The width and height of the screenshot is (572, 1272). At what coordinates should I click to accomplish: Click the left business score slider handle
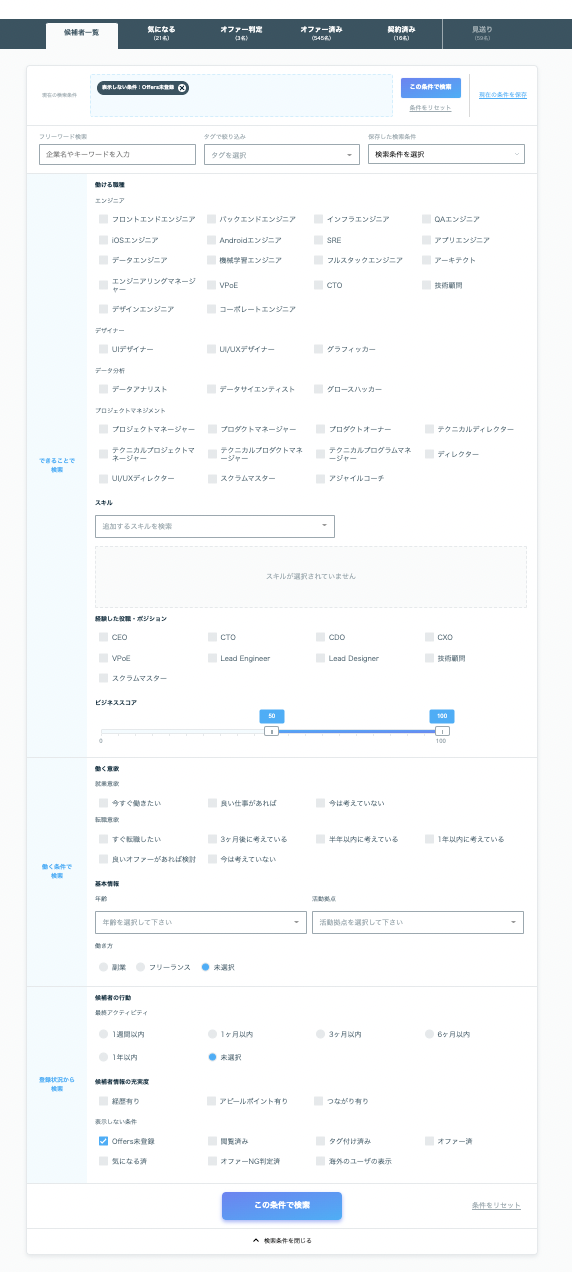270,731
